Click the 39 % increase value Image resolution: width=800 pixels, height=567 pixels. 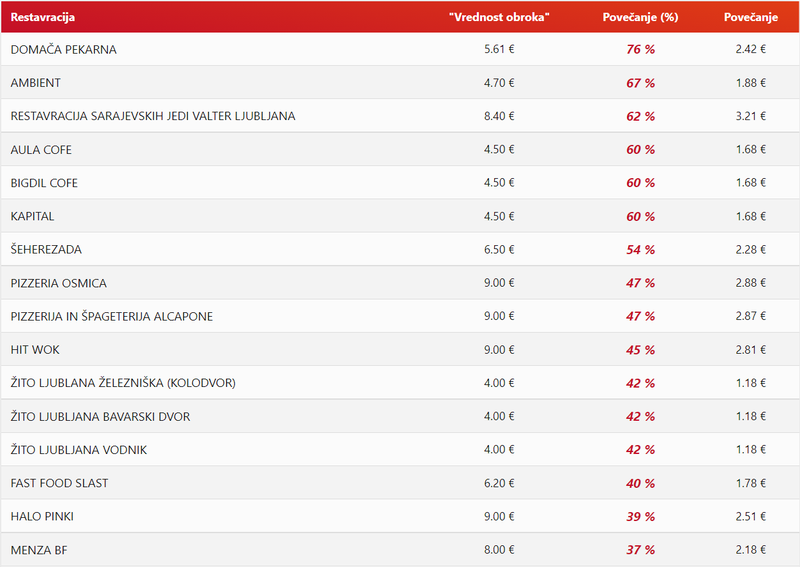pyautogui.click(x=640, y=516)
